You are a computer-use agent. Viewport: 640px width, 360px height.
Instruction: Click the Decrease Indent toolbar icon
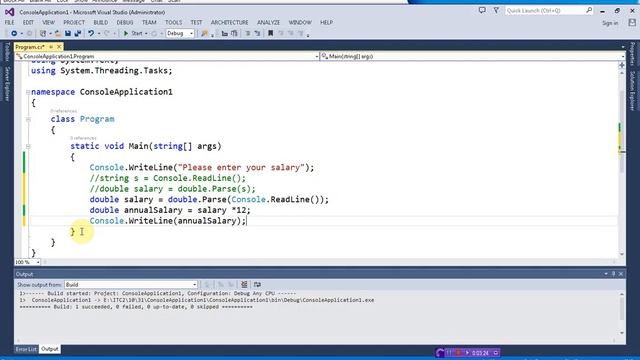tap(247, 33)
